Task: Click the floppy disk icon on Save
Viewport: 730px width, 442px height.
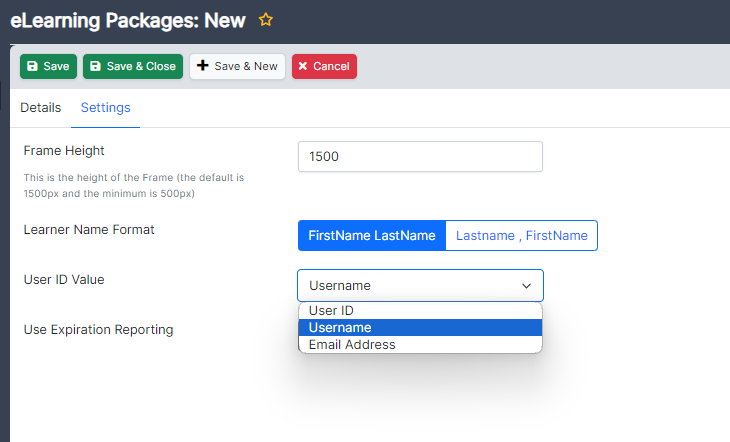Action: [32, 67]
